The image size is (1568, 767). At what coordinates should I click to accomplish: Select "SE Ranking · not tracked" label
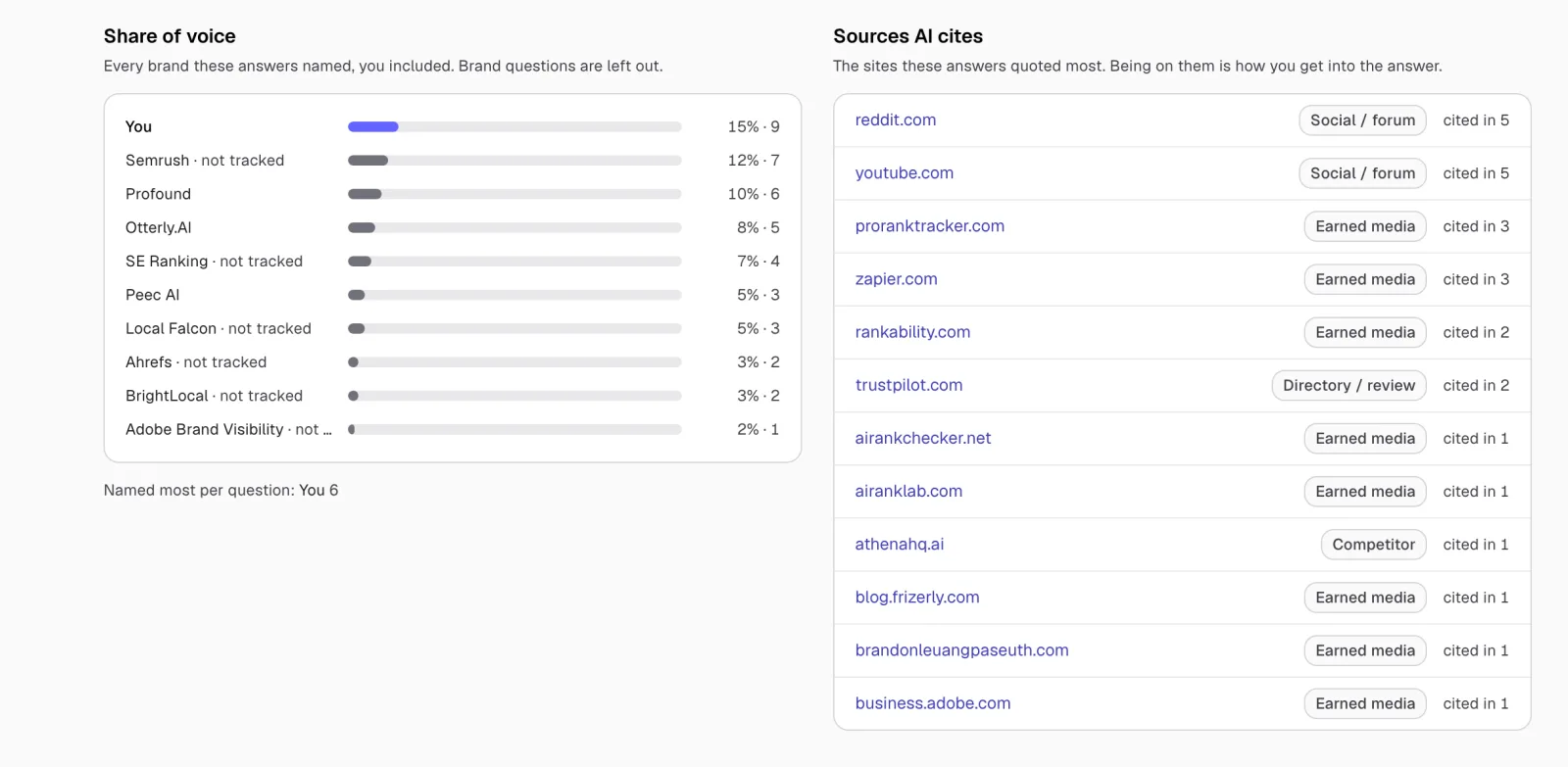pos(214,261)
